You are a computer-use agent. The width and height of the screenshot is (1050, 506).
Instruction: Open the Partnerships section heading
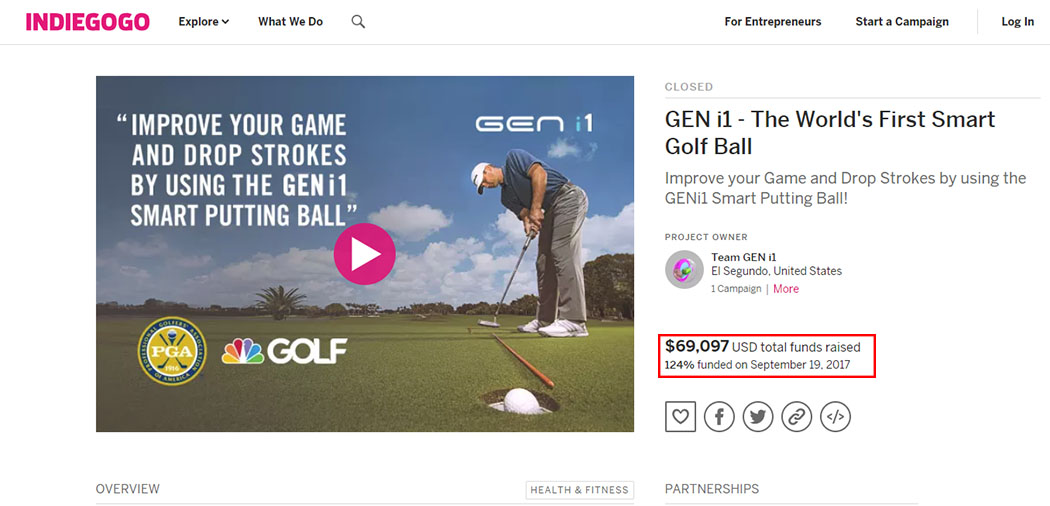click(x=712, y=489)
